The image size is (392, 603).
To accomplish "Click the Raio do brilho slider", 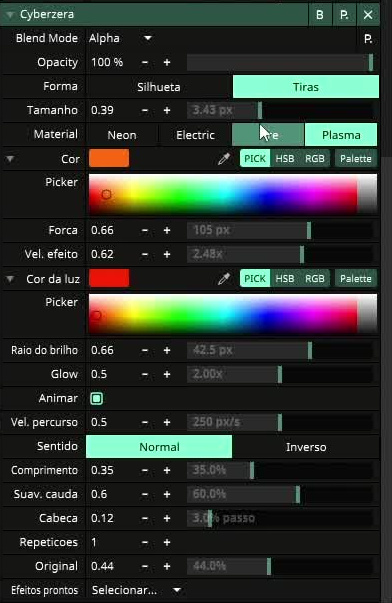I will (280, 350).
